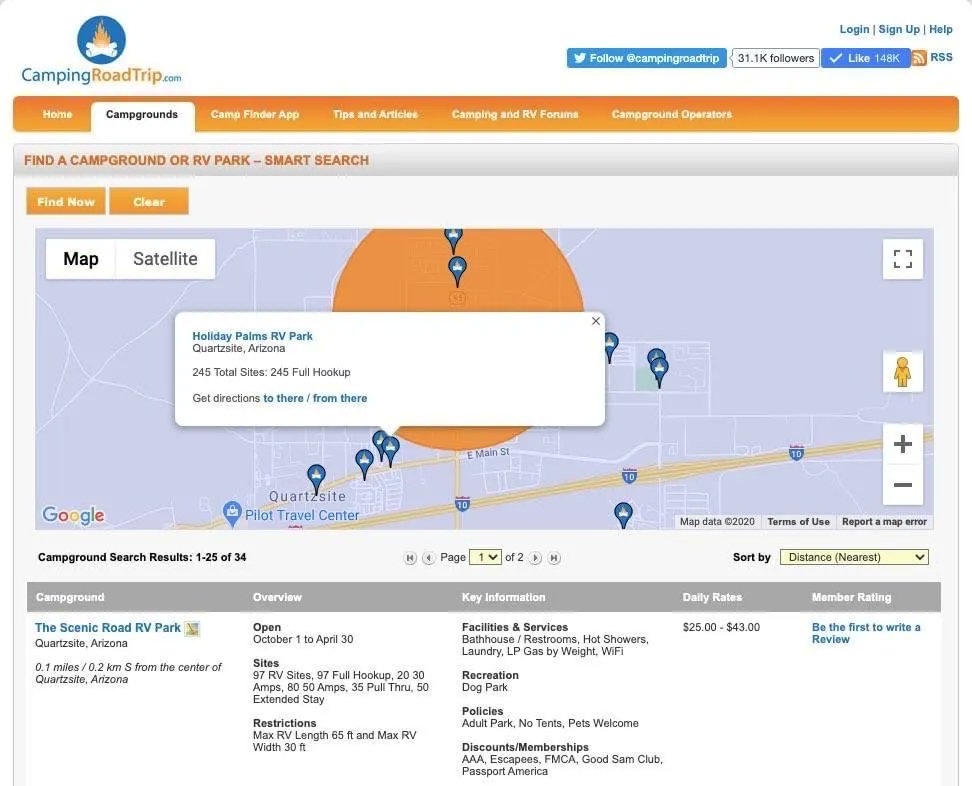Click Be the first to write a Review

(866, 633)
